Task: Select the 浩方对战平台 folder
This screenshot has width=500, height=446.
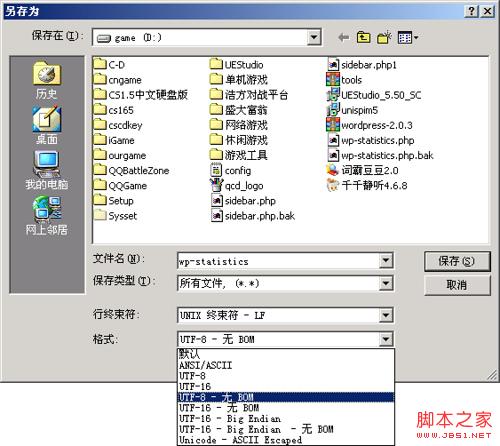Action: (249, 95)
